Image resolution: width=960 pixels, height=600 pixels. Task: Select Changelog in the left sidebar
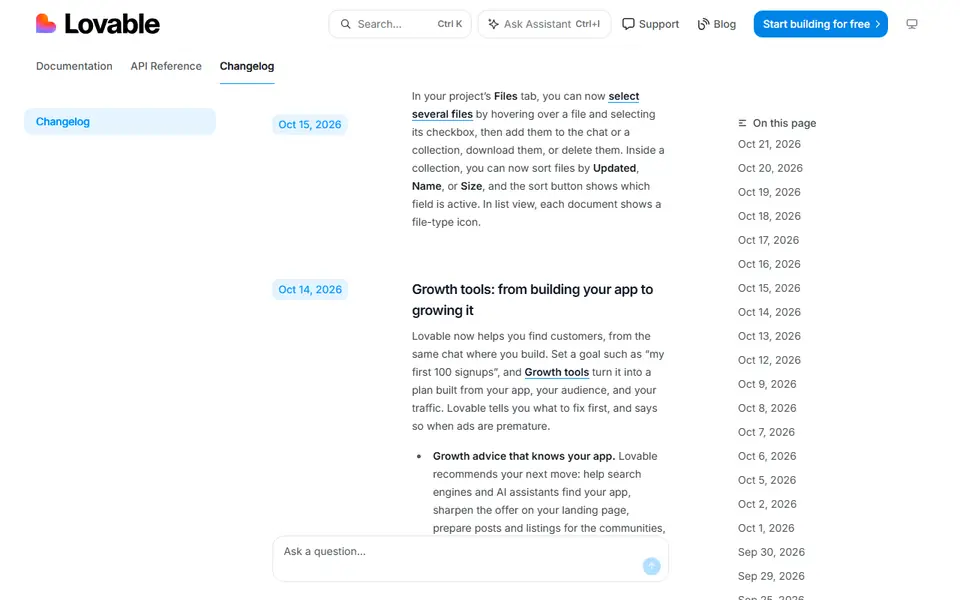(120, 121)
